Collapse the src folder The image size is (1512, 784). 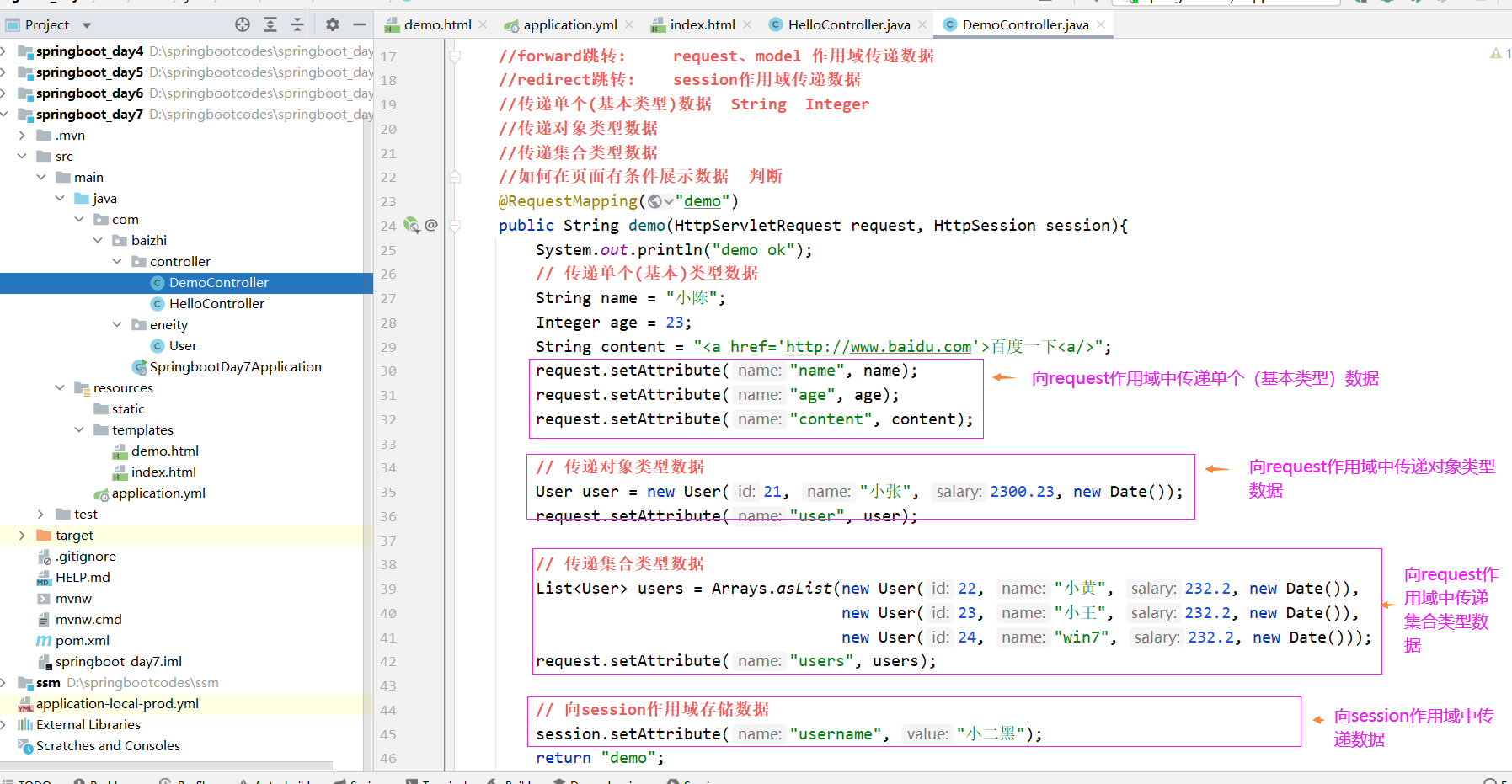[x=23, y=157]
